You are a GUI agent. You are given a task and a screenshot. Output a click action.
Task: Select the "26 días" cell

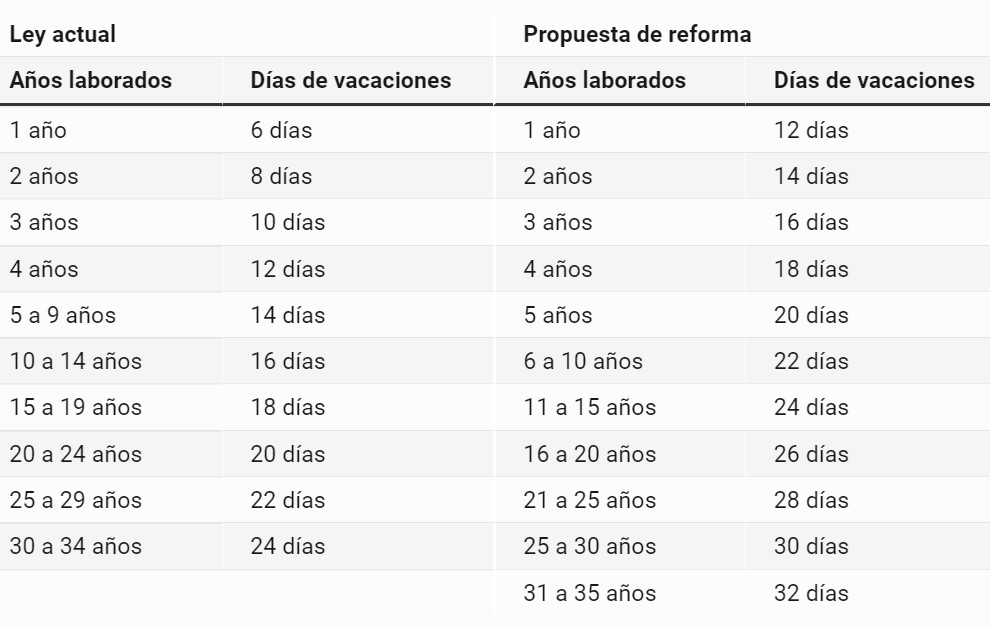[x=811, y=455]
